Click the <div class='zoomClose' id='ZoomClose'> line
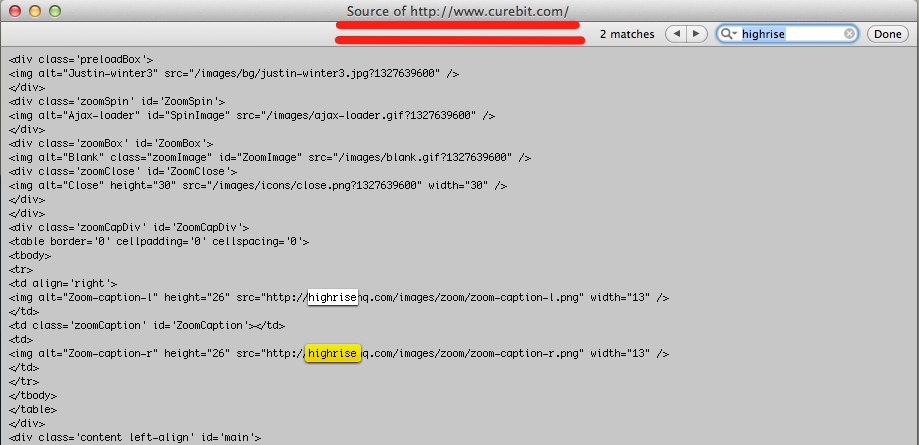Viewport: 919px width, 445px height. pyautogui.click(x=122, y=172)
